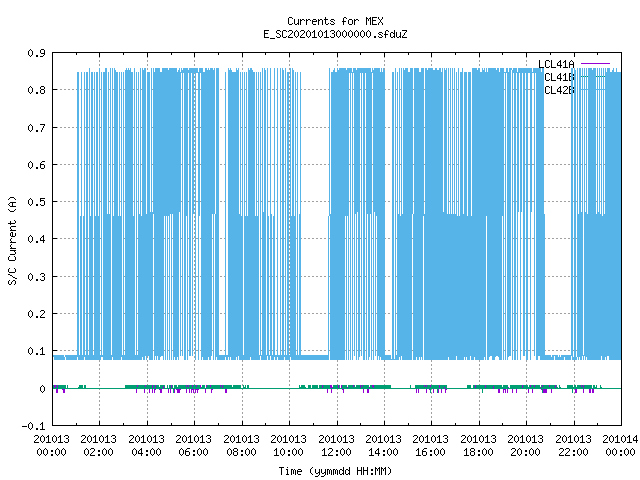Viewport: 640px width, 480px height.
Task: Select the file name 'E_SC20201013000000.sfduZ'
Action: (x=335, y=34)
